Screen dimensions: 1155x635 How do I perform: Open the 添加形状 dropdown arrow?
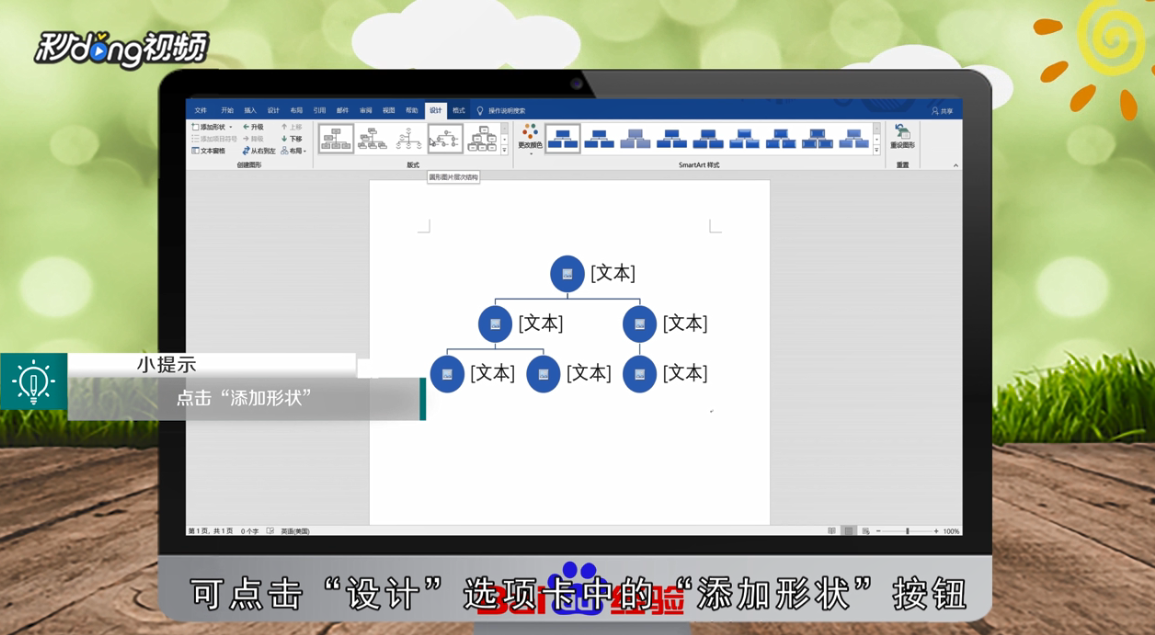230,127
